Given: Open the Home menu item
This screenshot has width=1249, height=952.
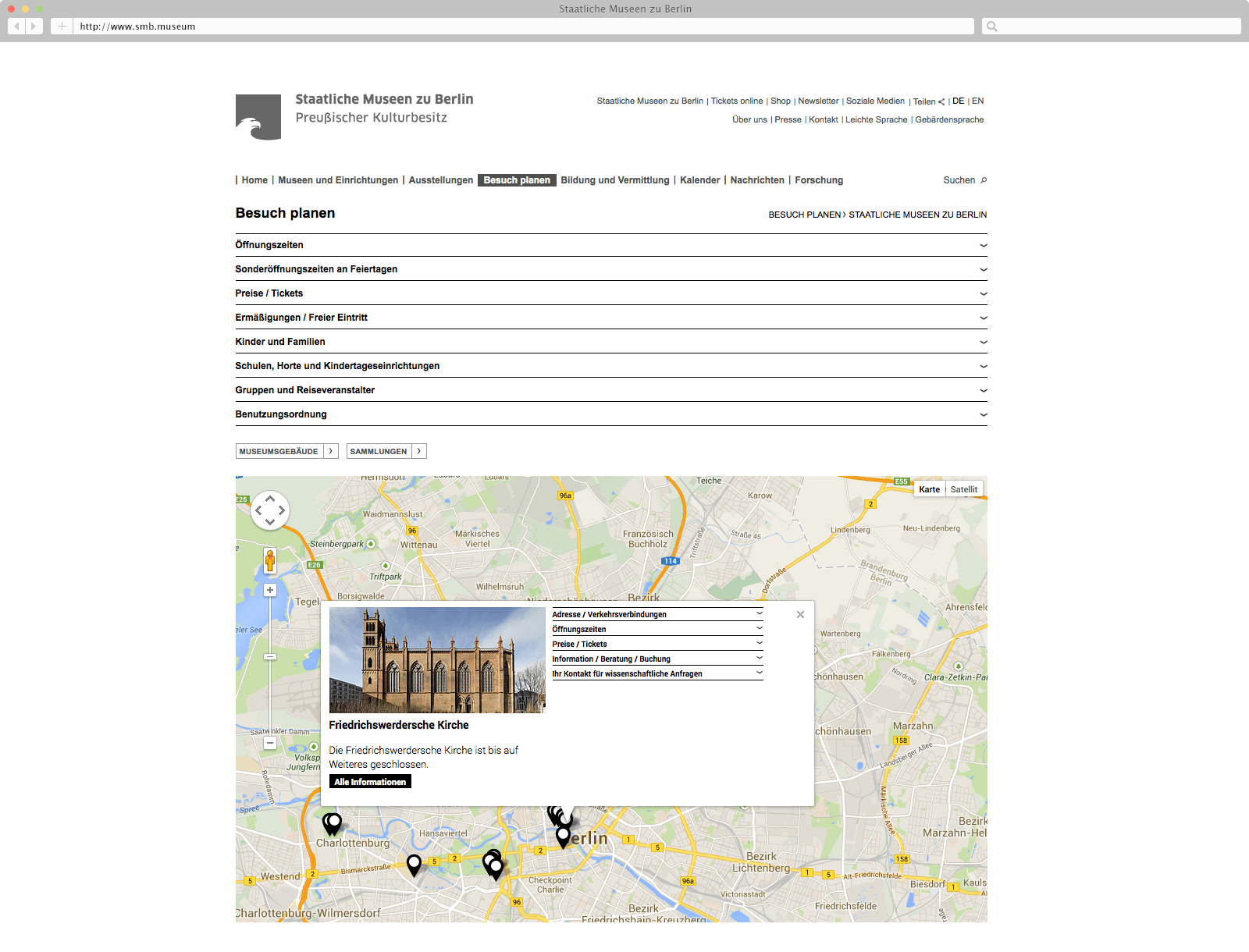Looking at the screenshot, I should tap(254, 180).
